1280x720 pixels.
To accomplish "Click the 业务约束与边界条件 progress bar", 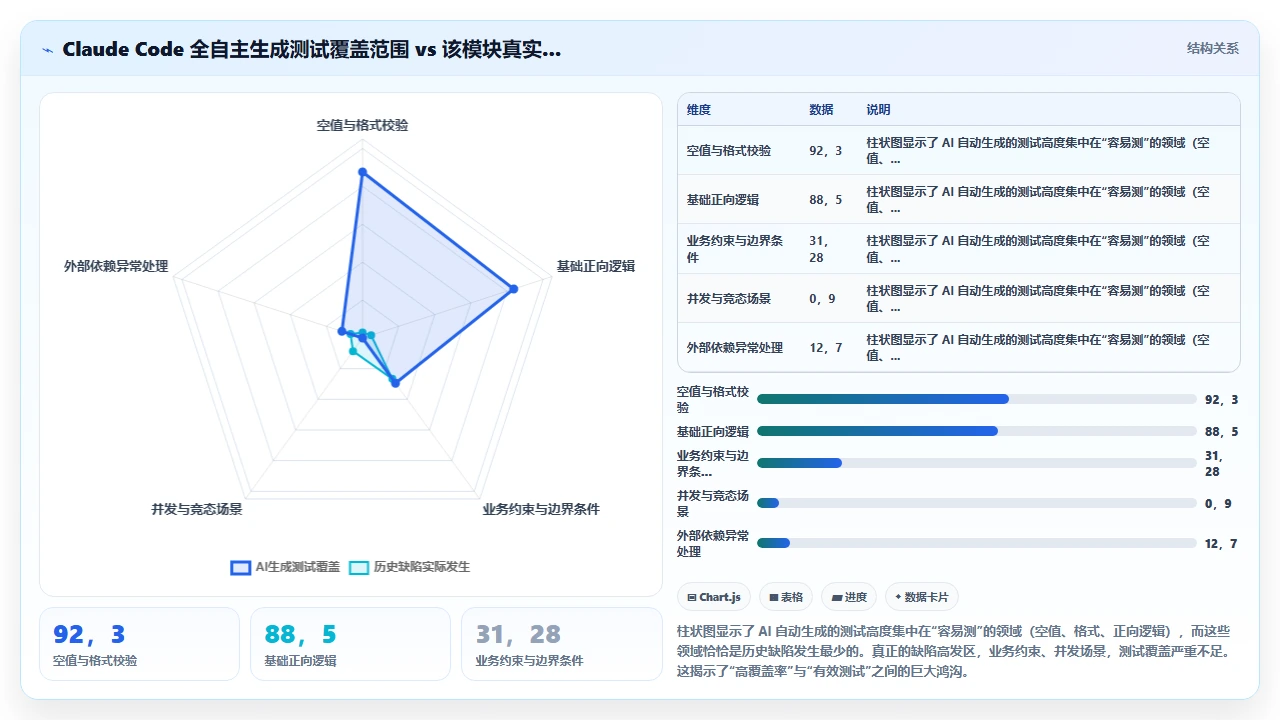I will click(976, 463).
